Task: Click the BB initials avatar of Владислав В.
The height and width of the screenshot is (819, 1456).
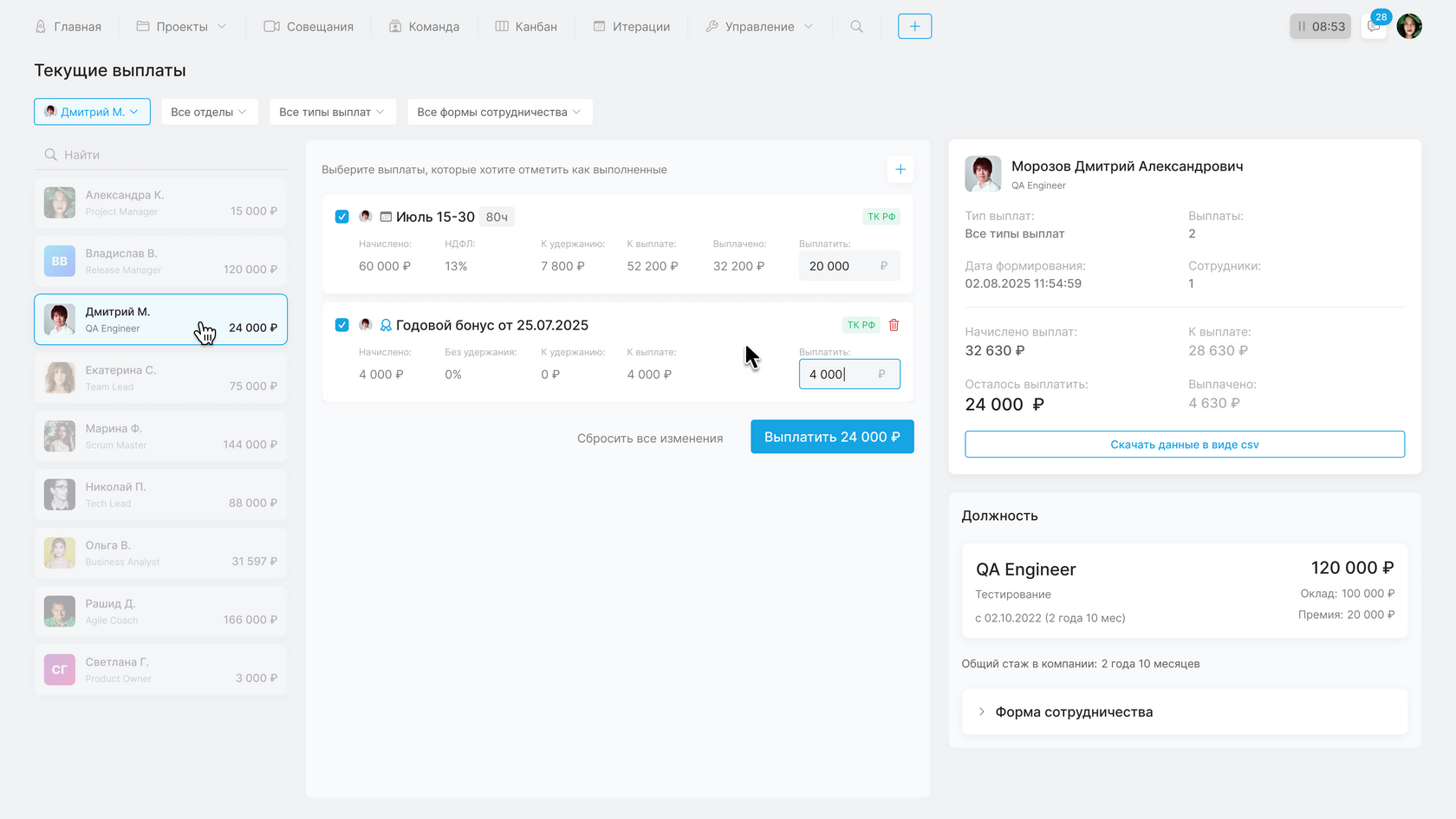Action: [60, 261]
